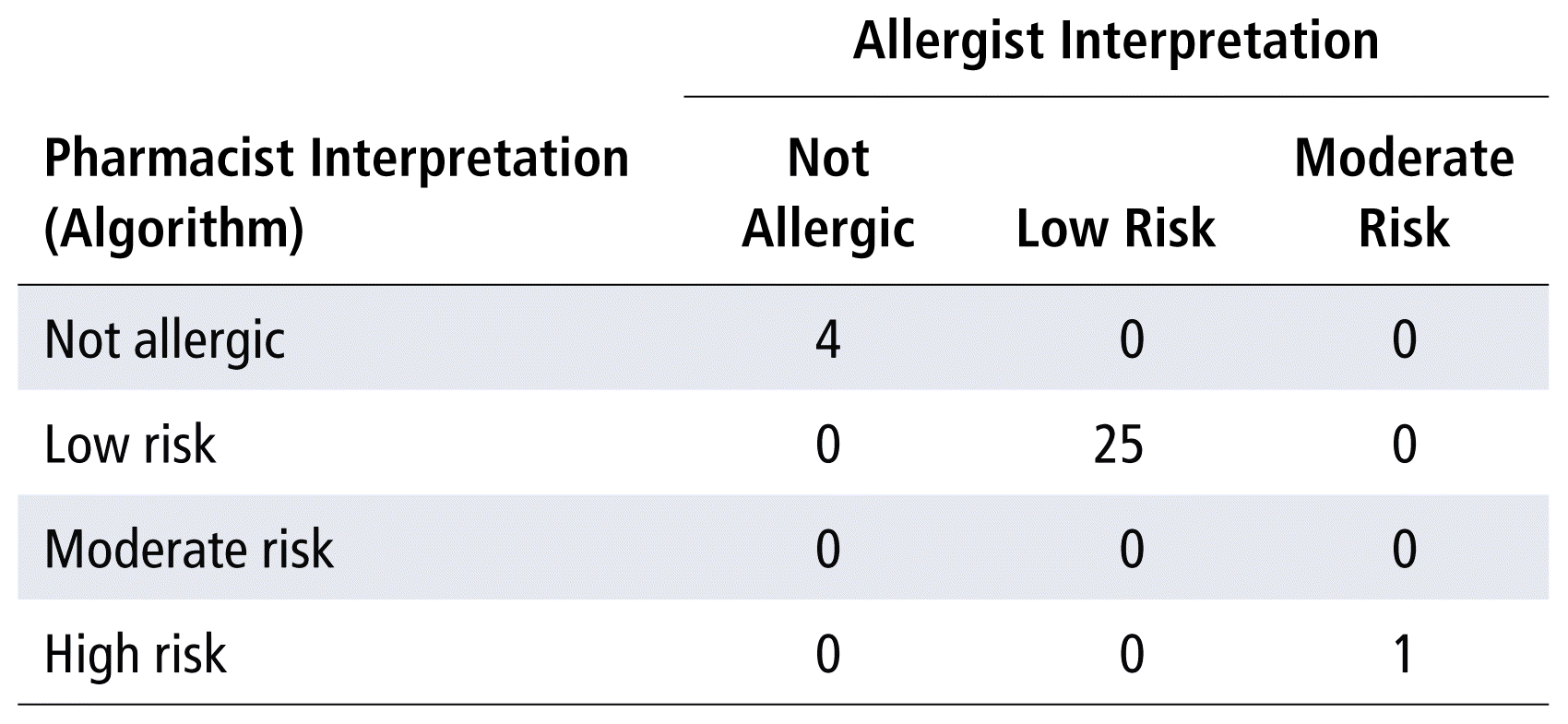The width and height of the screenshot is (1568, 724).
Task: Click Low risk row's Moderate Risk cell
Action: [1403, 445]
